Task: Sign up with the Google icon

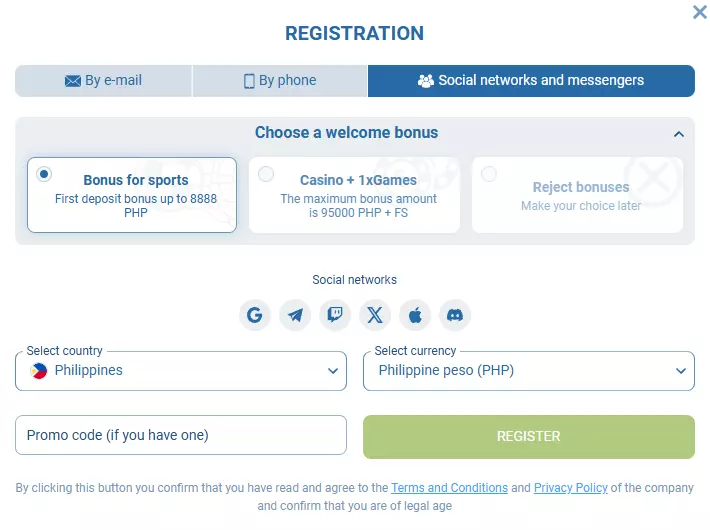Action: pyautogui.click(x=255, y=315)
